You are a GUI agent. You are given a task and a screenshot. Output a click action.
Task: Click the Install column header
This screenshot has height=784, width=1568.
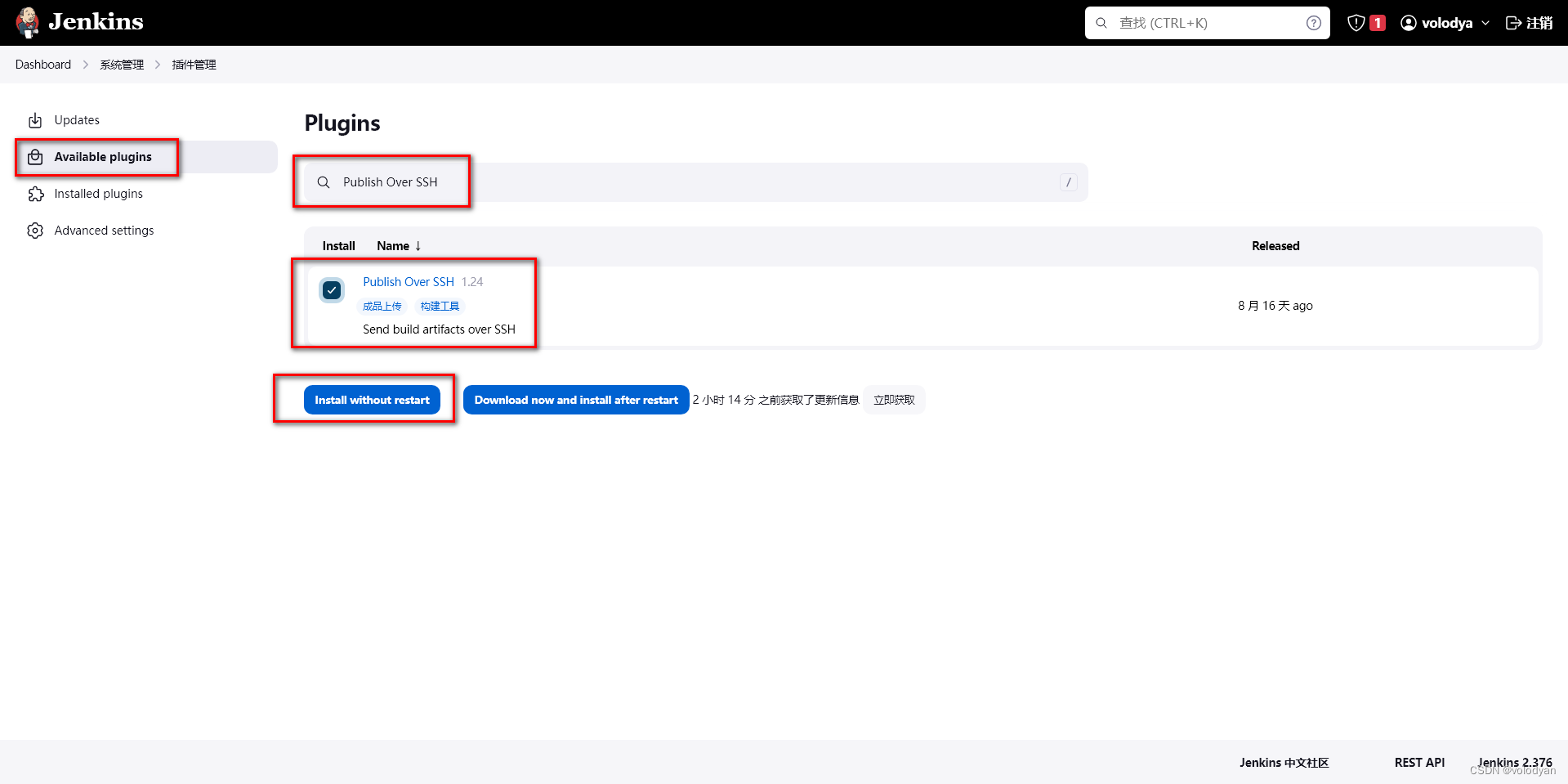pos(338,246)
